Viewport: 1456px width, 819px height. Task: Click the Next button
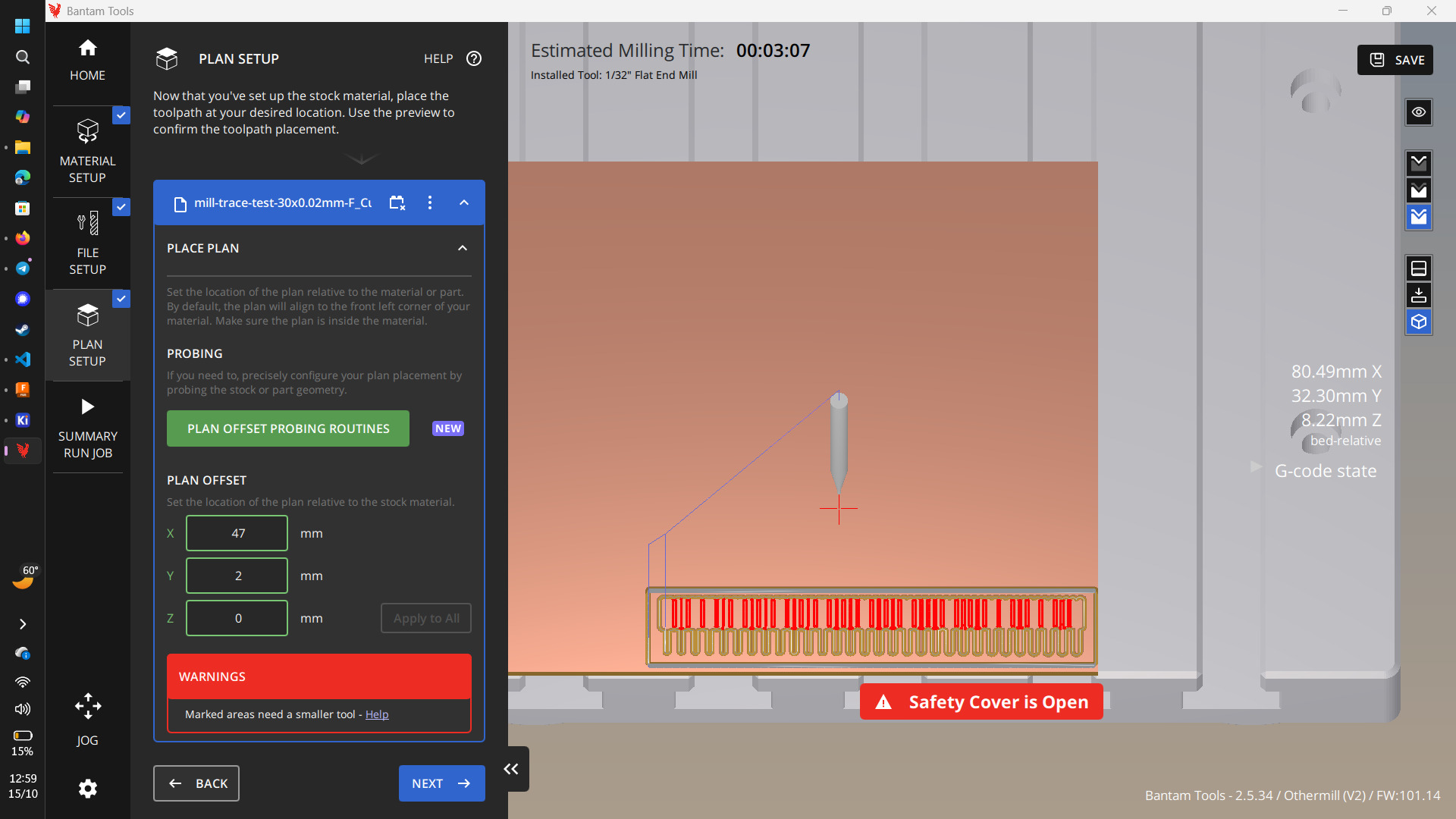click(x=442, y=783)
